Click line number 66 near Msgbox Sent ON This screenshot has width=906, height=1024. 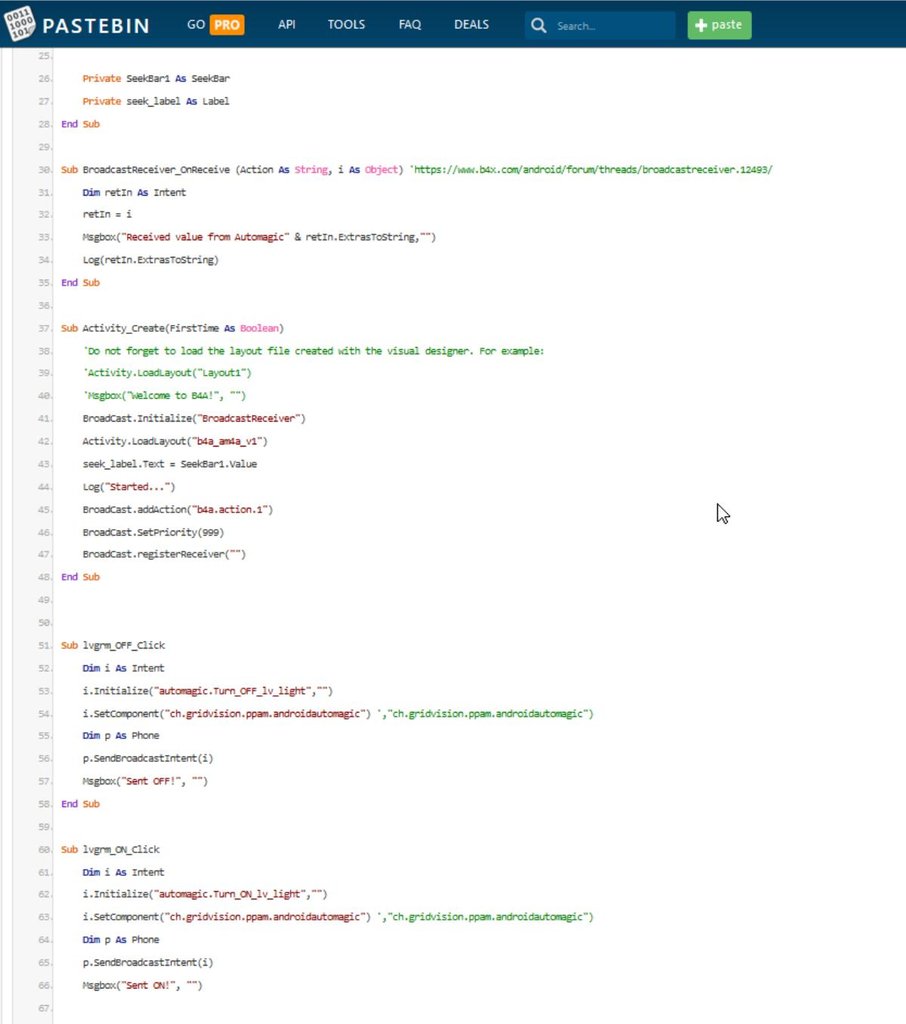pos(43,985)
